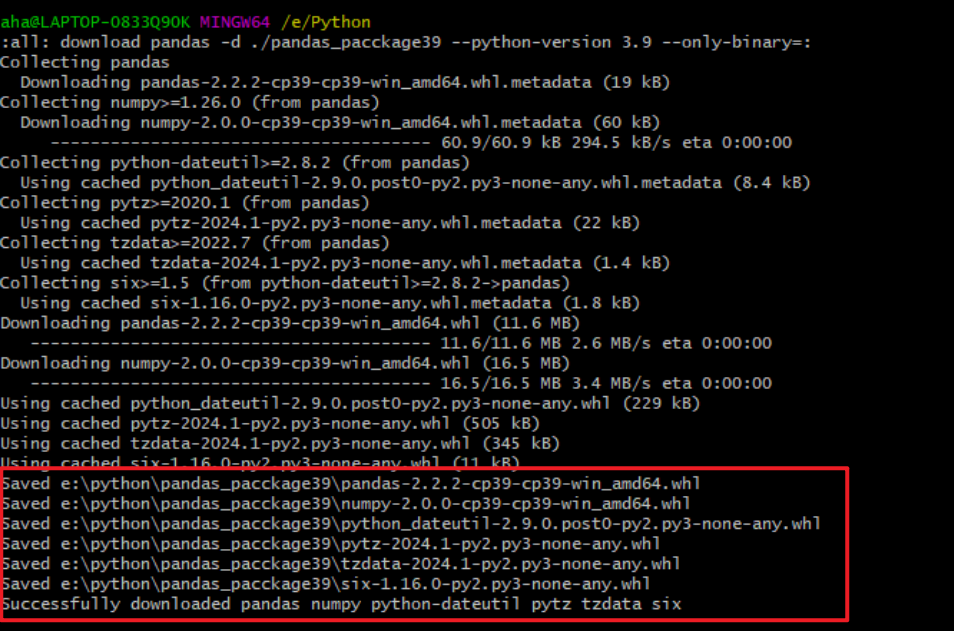Click the 'Collecting six>=1.5' line
Screen dimensions: 954x631
coord(285,284)
